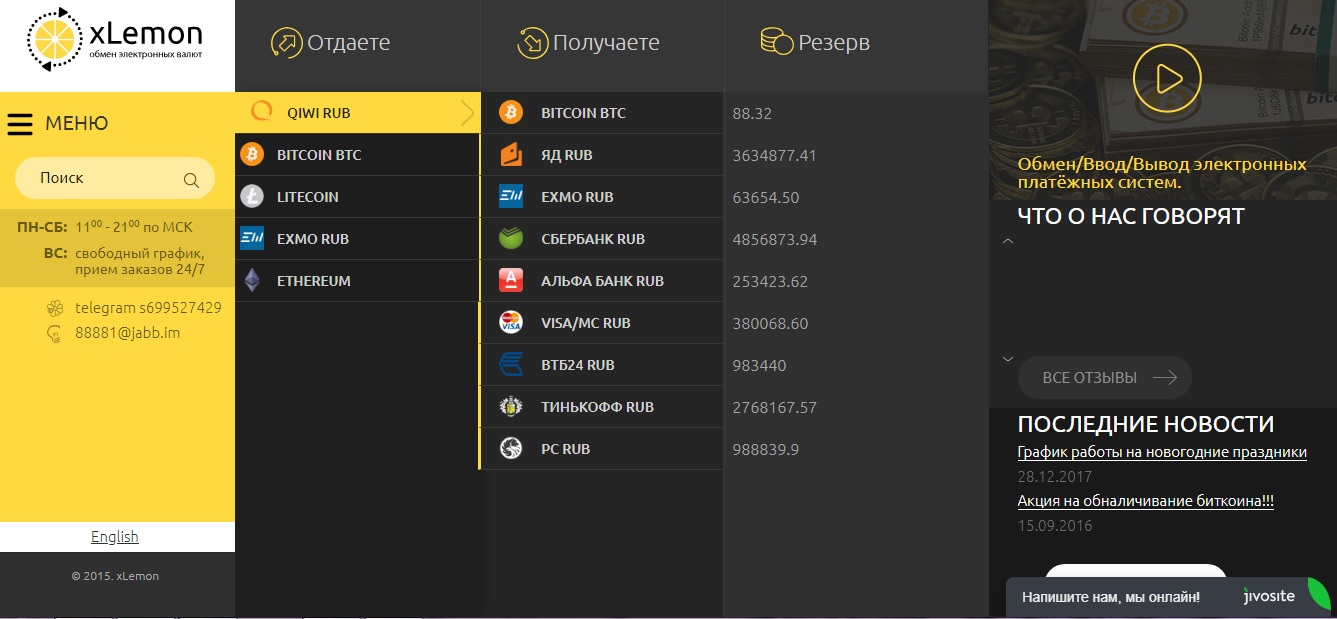This screenshot has height=619, width=1337.
Task: Choose ТИНЬКОФФ RUB in the Получаете column
Action: tap(596, 407)
